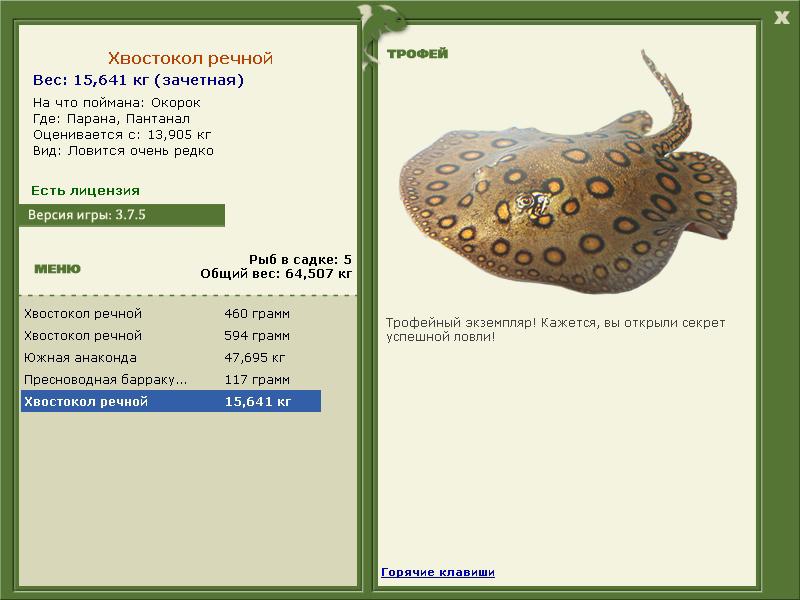Click the Хвостокол речной title heading
The height and width of the screenshot is (600, 800).
190,58
